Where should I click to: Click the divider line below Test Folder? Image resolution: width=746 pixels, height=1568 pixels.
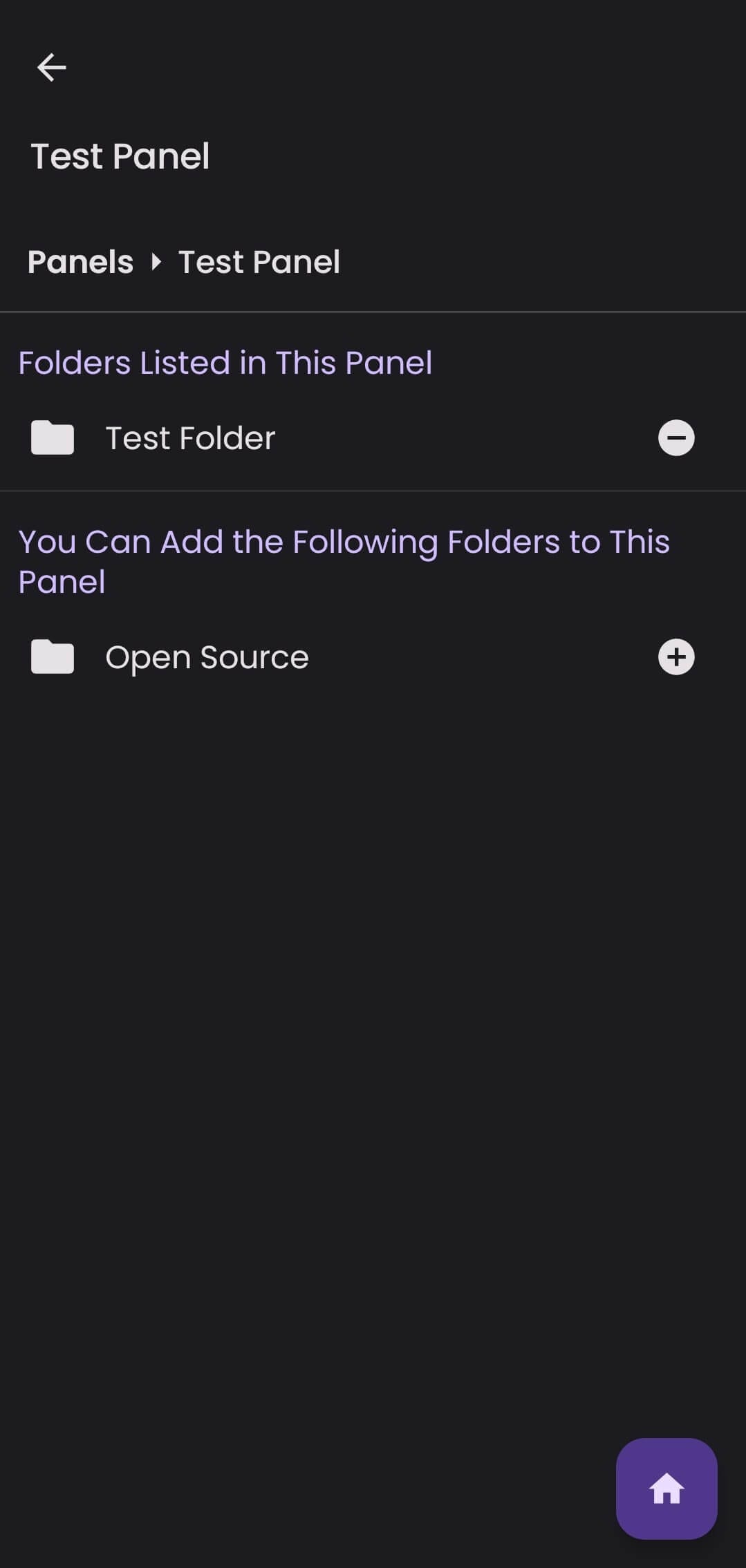pyautogui.click(x=373, y=491)
